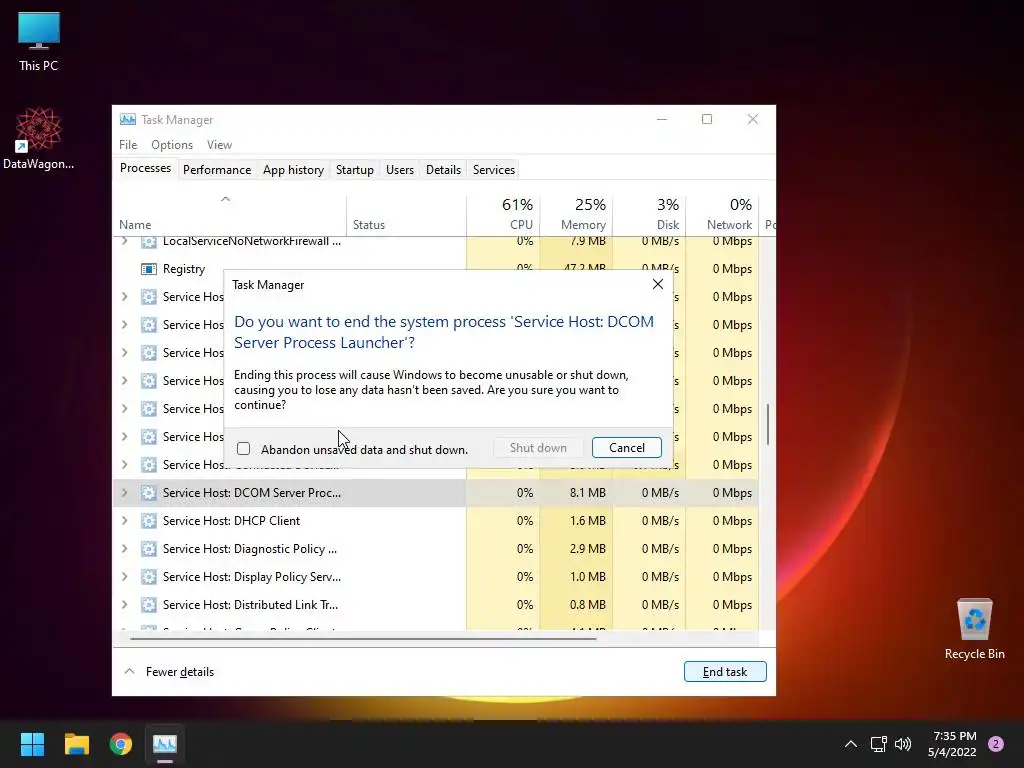Click the gear icon of Display Policy service
This screenshot has height=768, width=1024.
point(149,577)
